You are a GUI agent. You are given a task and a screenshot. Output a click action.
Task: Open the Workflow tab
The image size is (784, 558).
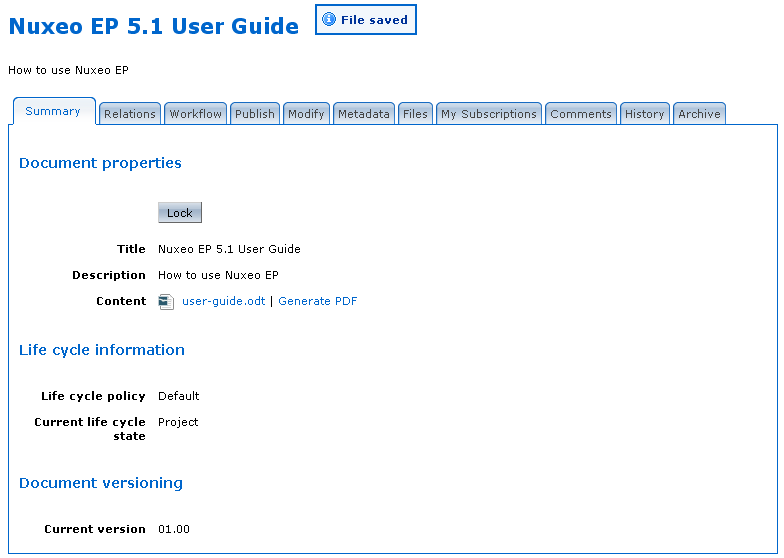click(x=196, y=114)
